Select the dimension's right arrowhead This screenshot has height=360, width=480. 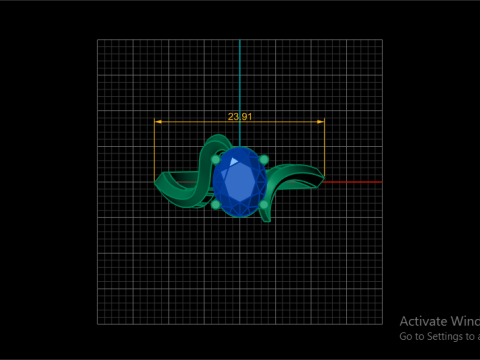pos(320,122)
